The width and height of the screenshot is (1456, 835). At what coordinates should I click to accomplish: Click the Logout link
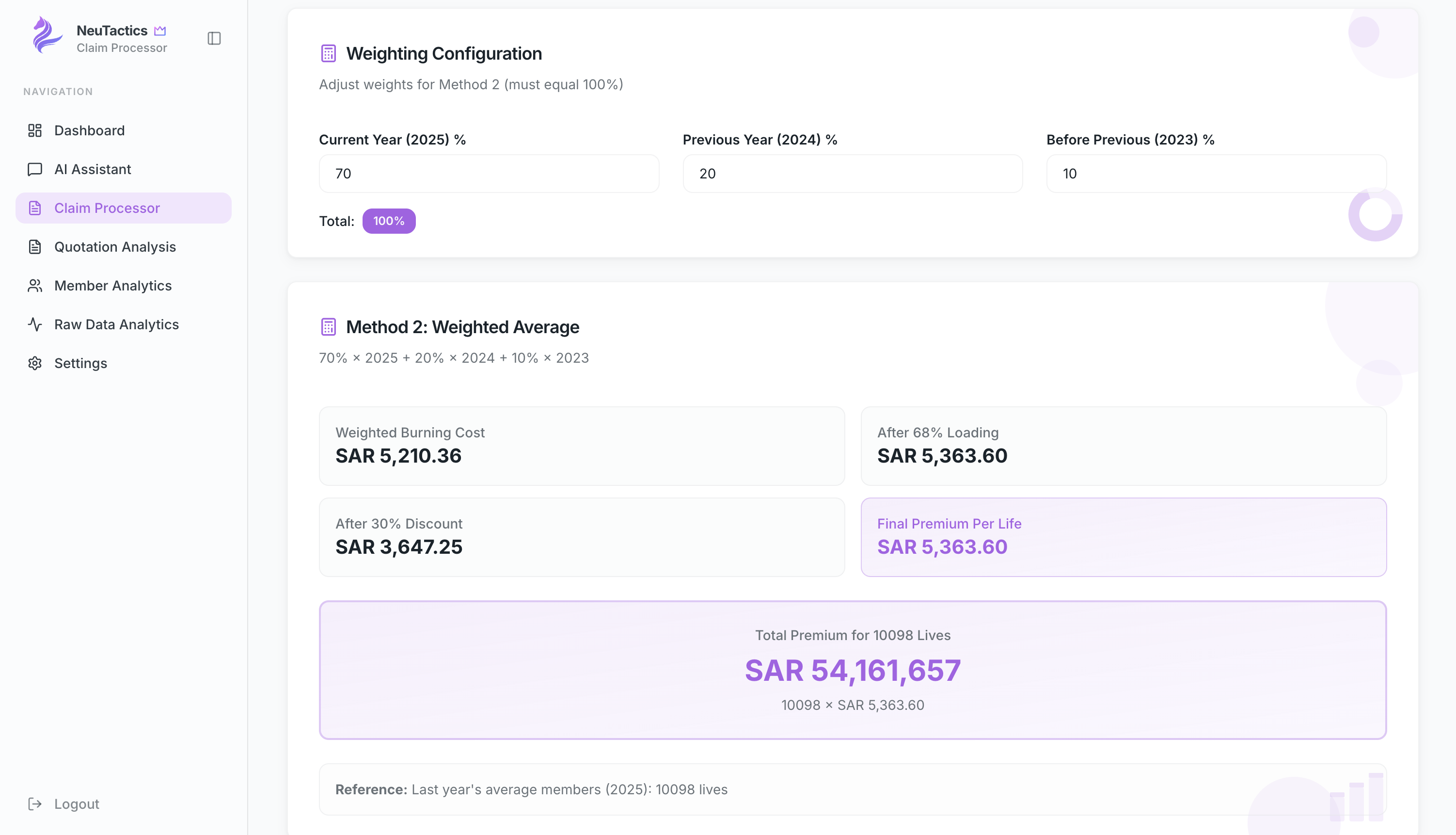pos(76,803)
